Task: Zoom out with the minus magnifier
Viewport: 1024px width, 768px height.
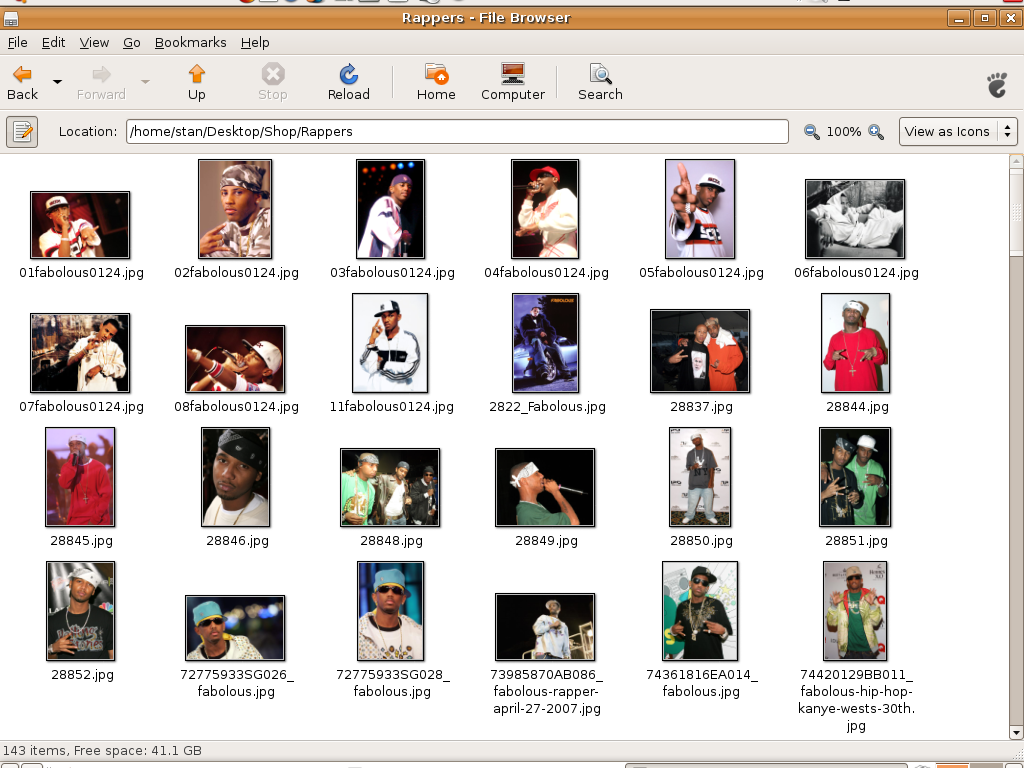Action: click(x=812, y=132)
